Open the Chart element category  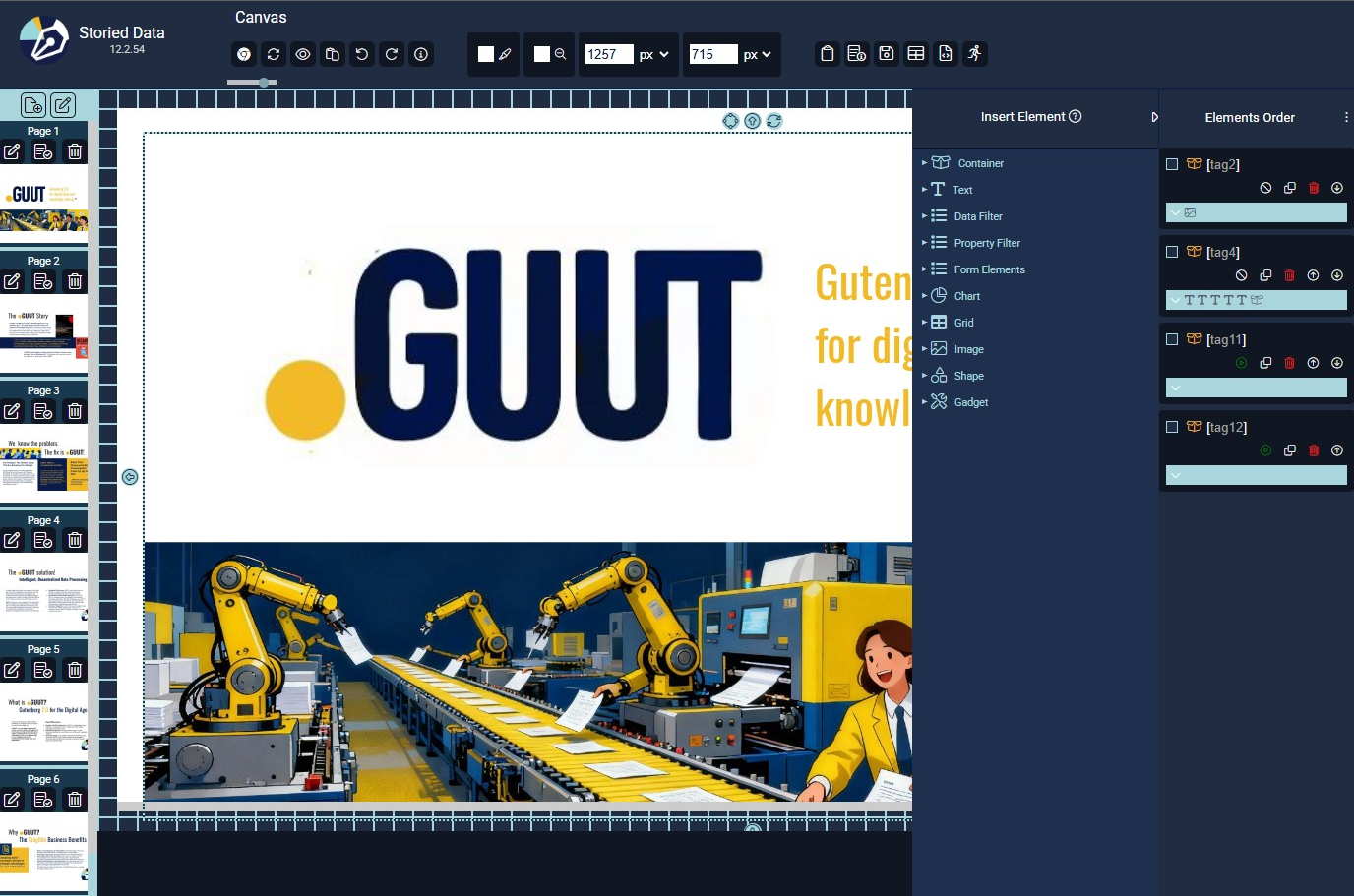click(x=966, y=296)
